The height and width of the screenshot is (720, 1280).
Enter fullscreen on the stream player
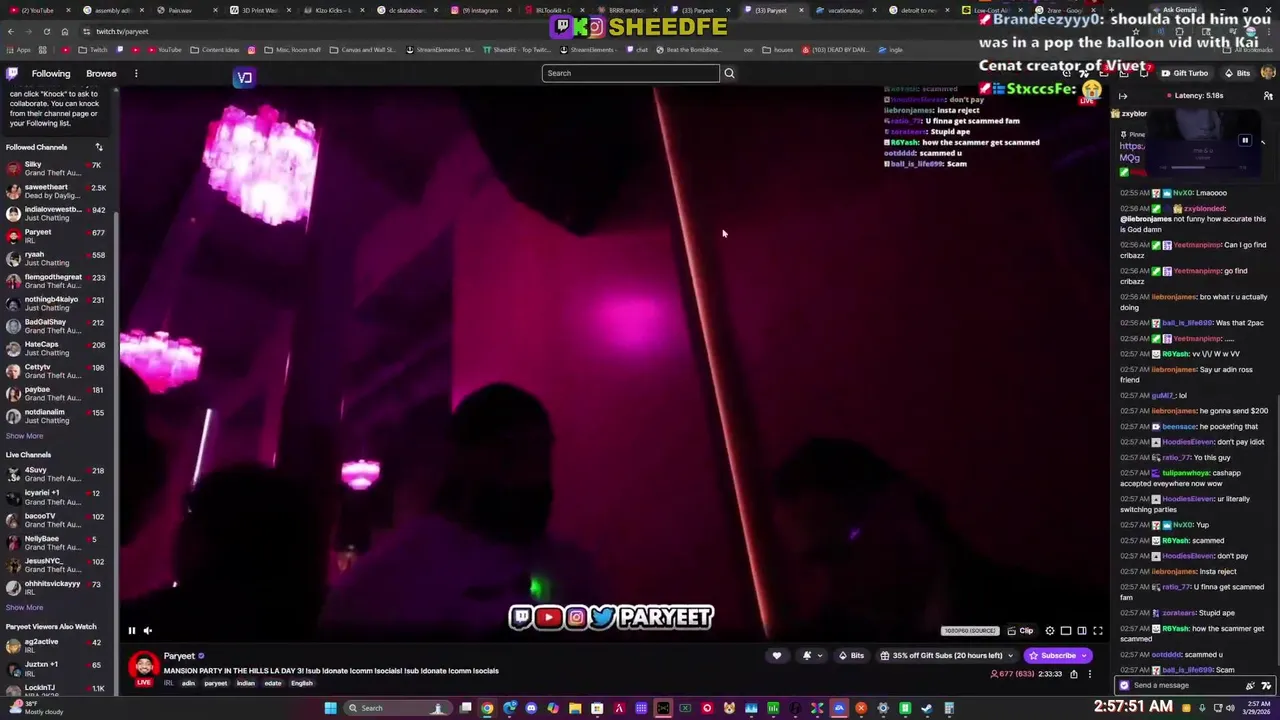pos(1097,631)
